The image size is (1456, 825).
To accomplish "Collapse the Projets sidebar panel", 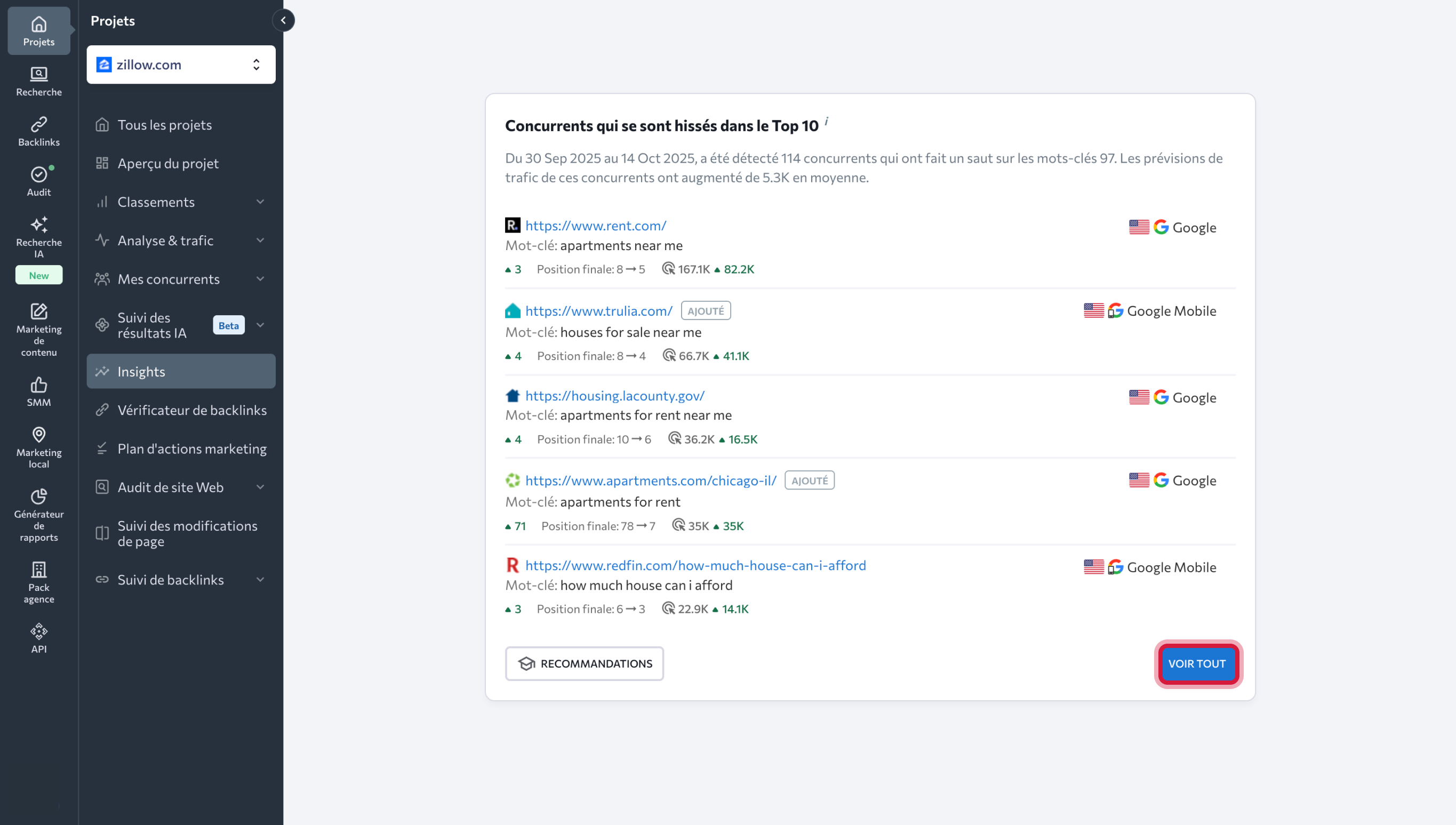I will [x=283, y=20].
